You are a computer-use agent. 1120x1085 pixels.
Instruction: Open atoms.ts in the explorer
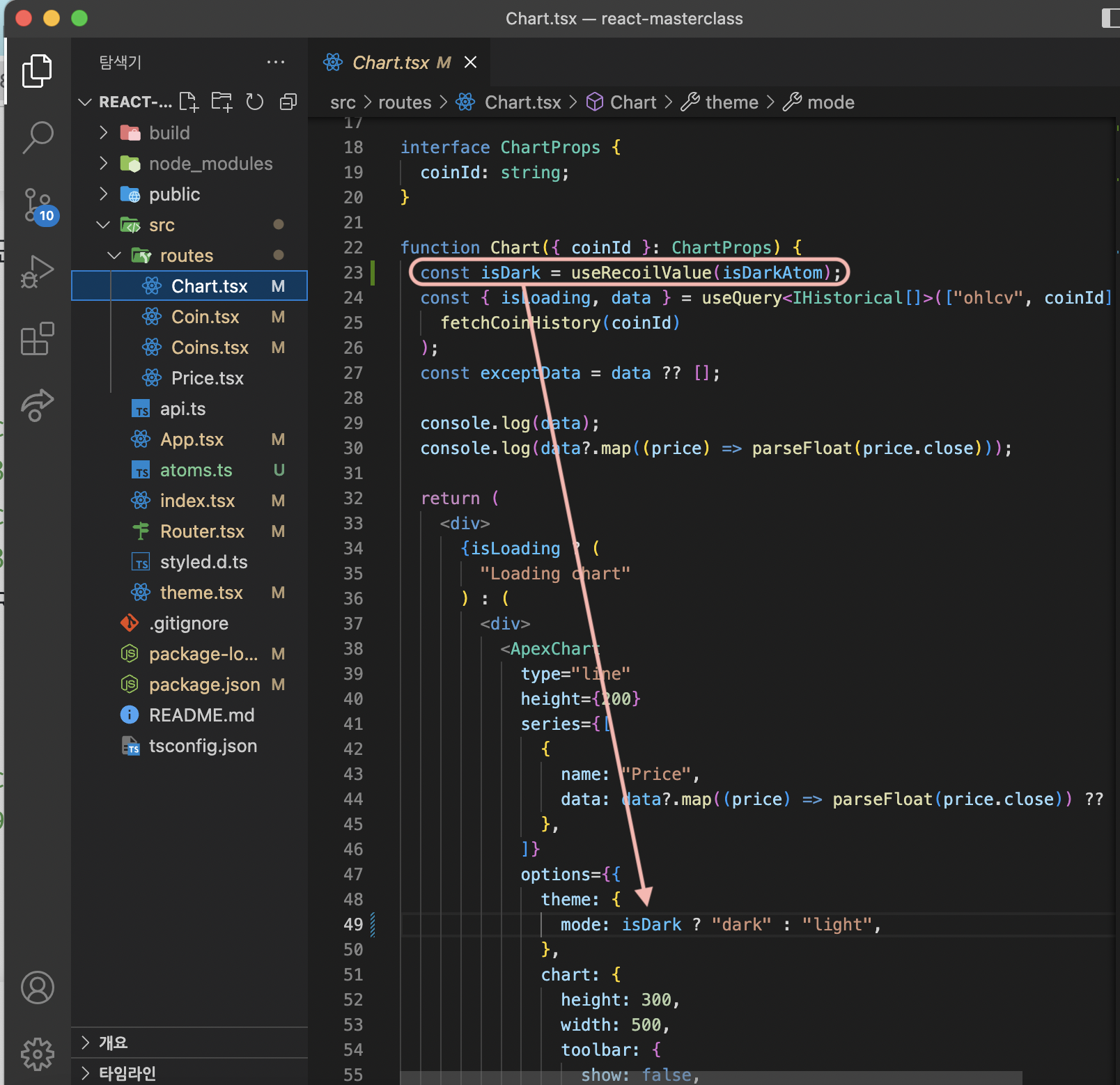[x=196, y=470]
